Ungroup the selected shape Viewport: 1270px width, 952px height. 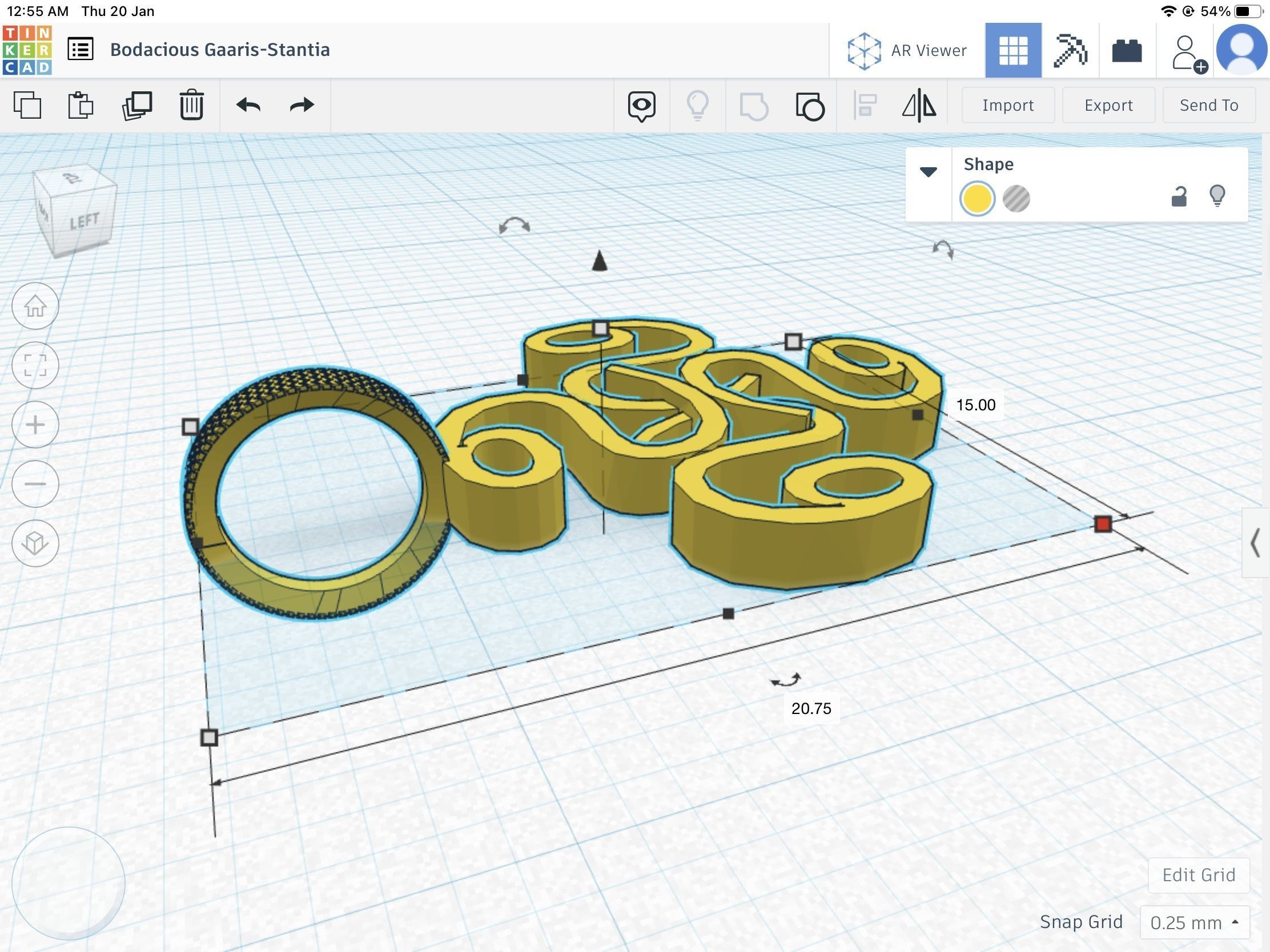pyautogui.click(x=810, y=106)
